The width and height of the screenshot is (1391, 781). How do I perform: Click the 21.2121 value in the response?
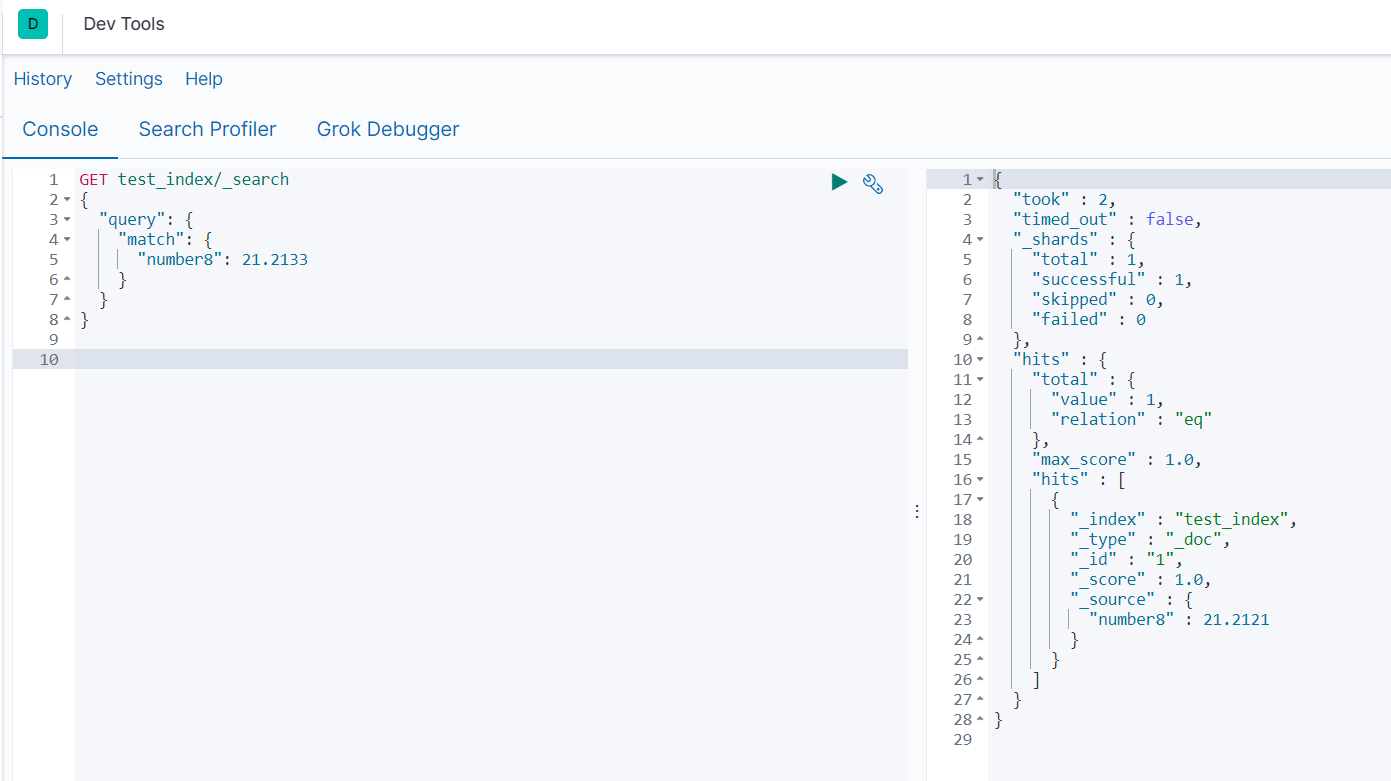[x=1236, y=620]
